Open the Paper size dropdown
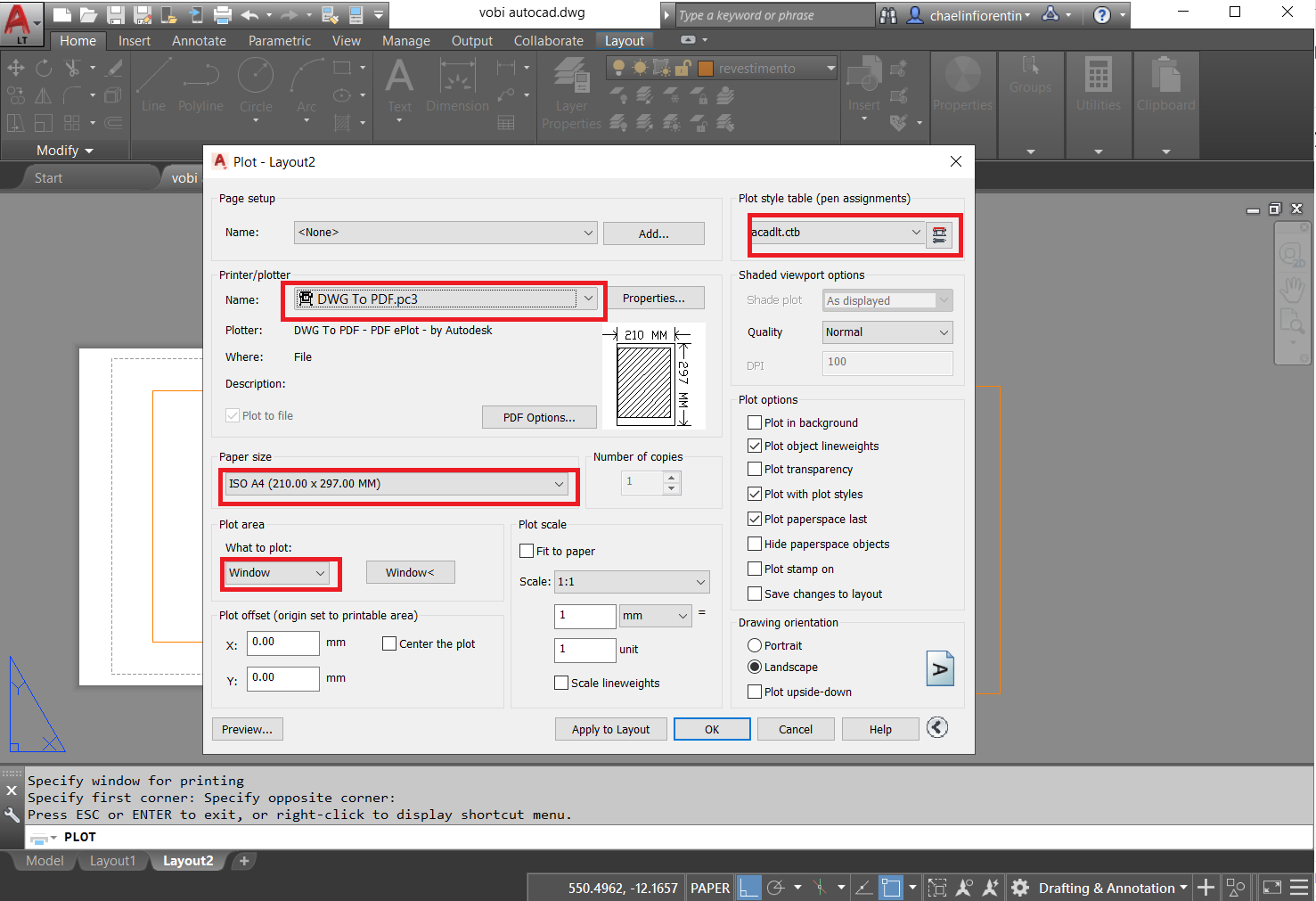Screen dimensions: 1316x901 coord(396,484)
